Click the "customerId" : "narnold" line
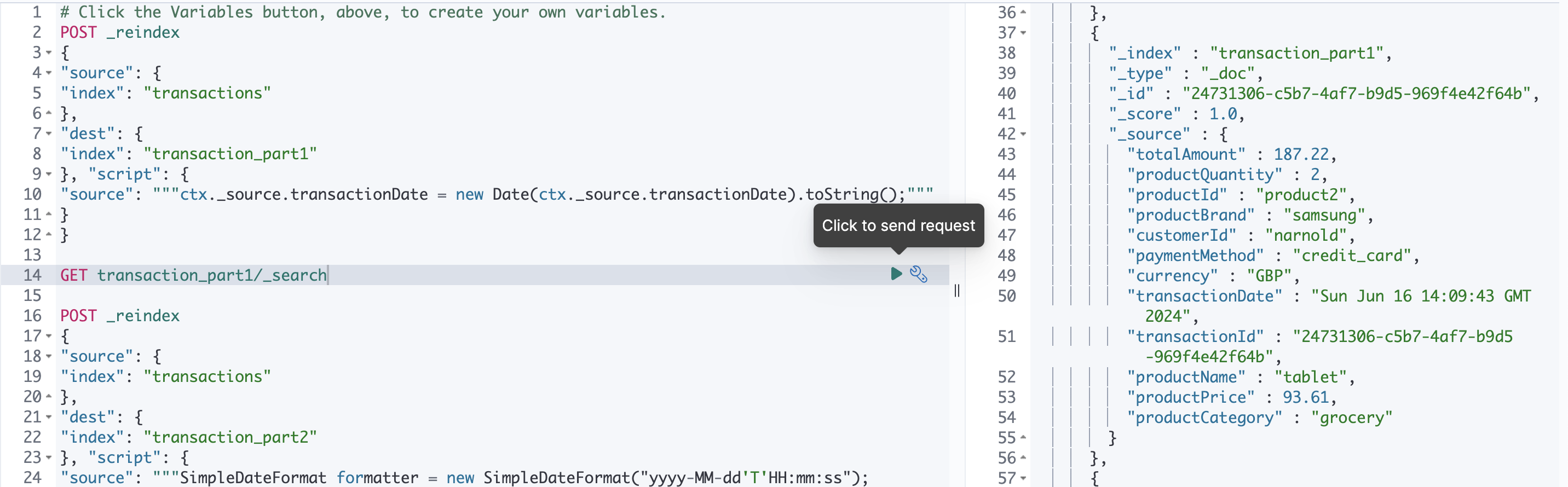The height and width of the screenshot is (487, 1568). tap(1241, 235)
